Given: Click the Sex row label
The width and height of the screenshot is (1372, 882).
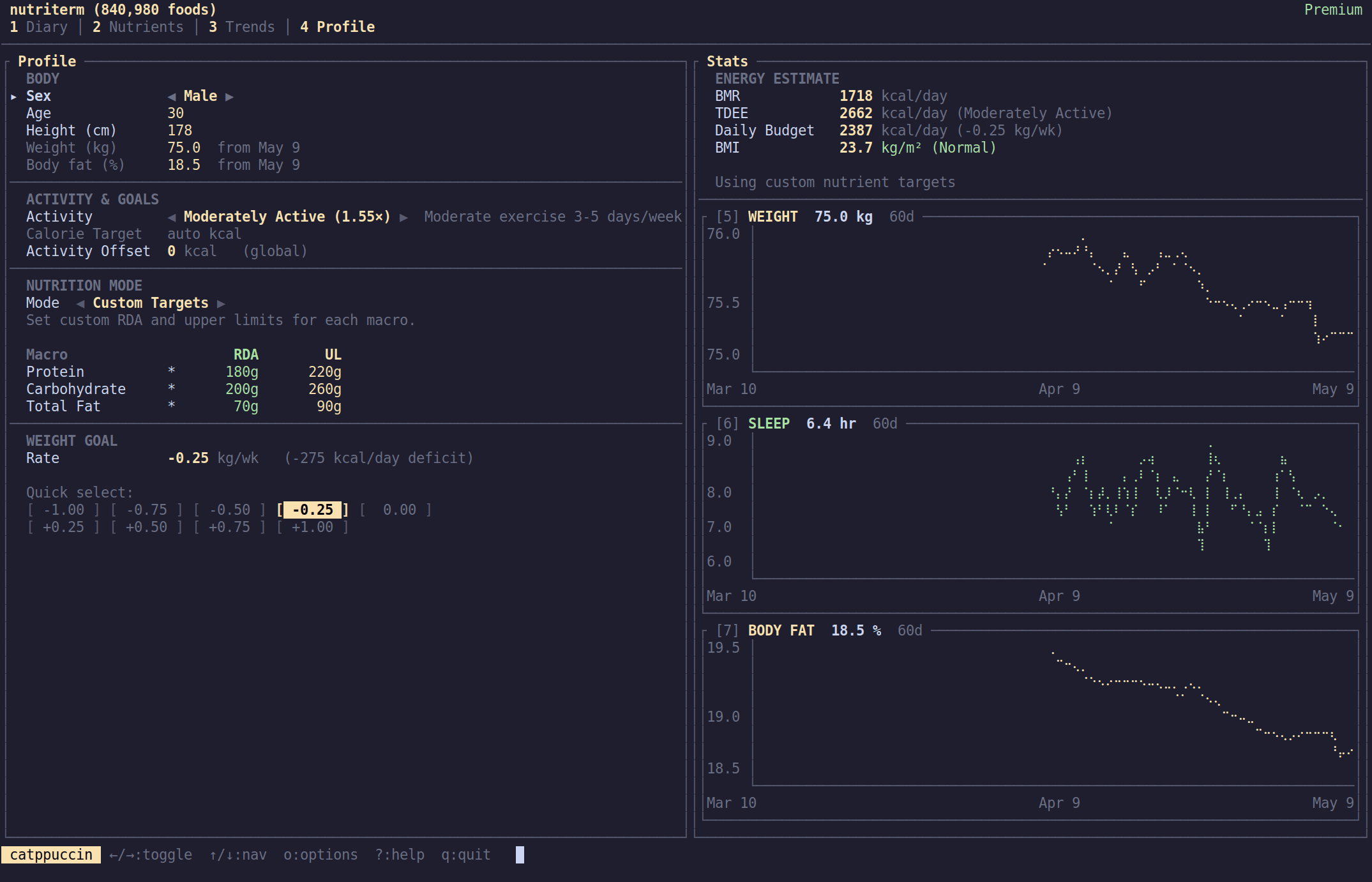Looking at the screenshot, I should point(38,96).
